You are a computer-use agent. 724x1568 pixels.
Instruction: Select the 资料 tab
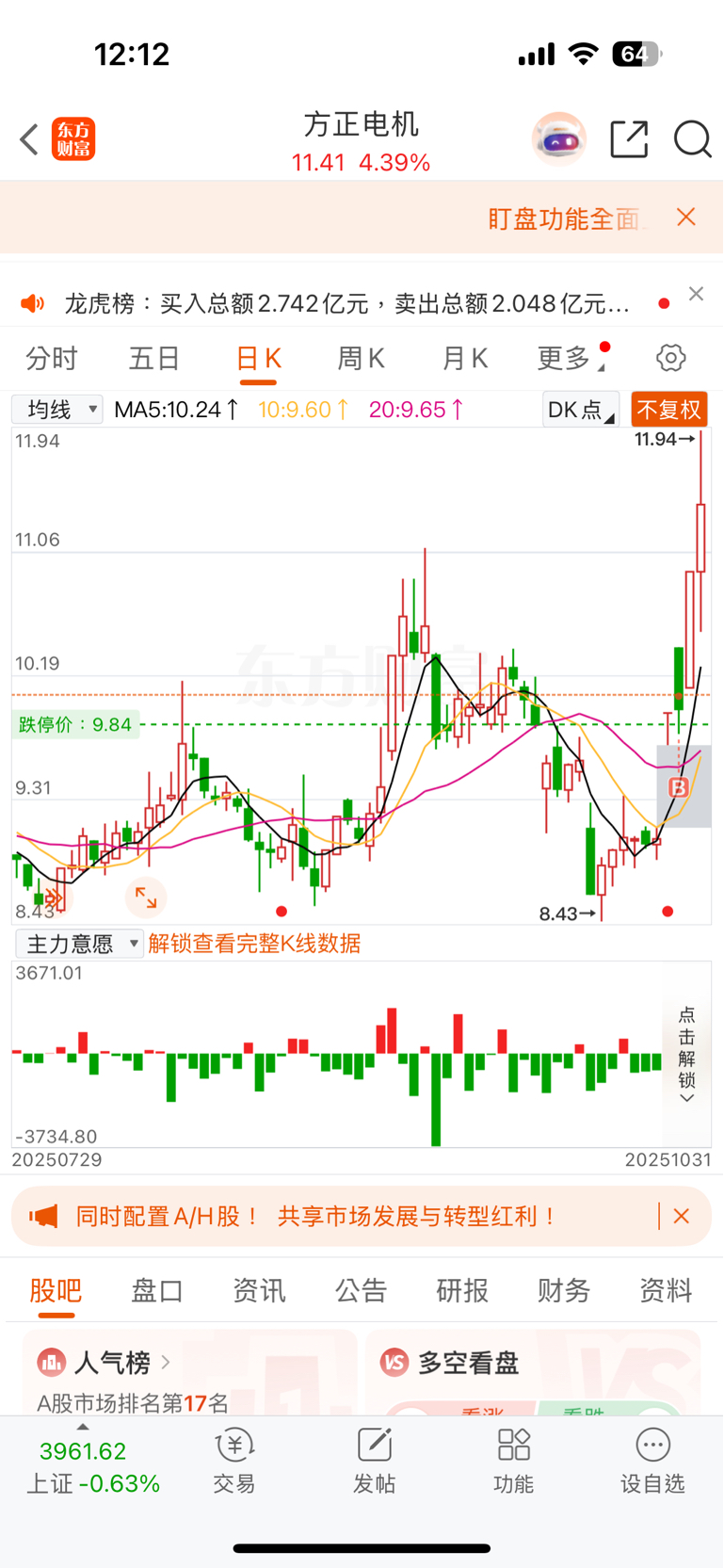666,1290
